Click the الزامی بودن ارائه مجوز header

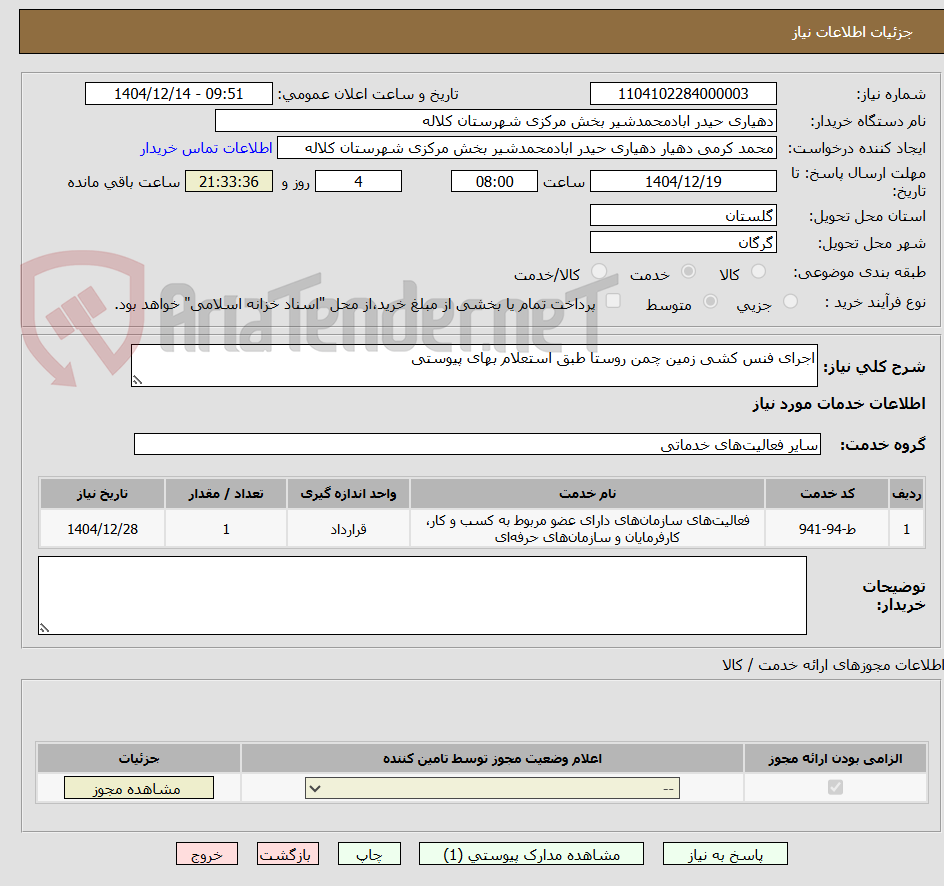point(835,758)
